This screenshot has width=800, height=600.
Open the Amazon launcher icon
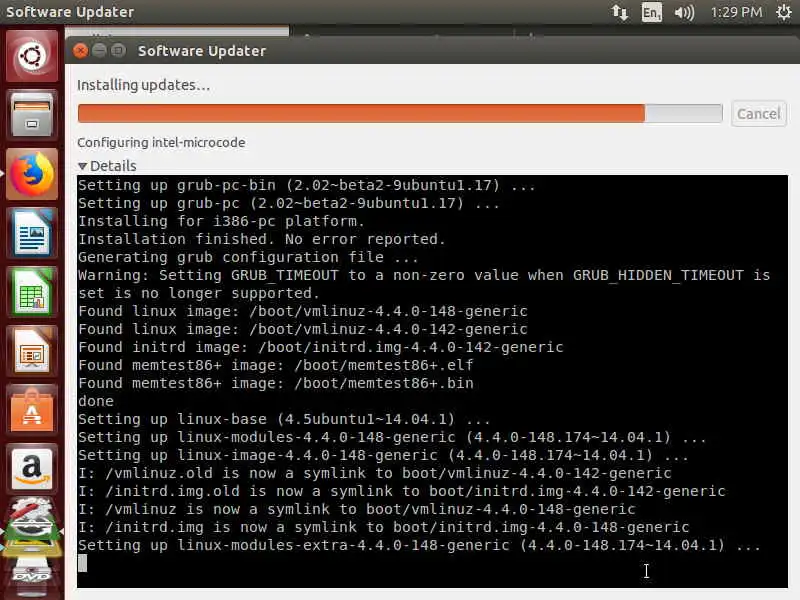click(32, 468)
